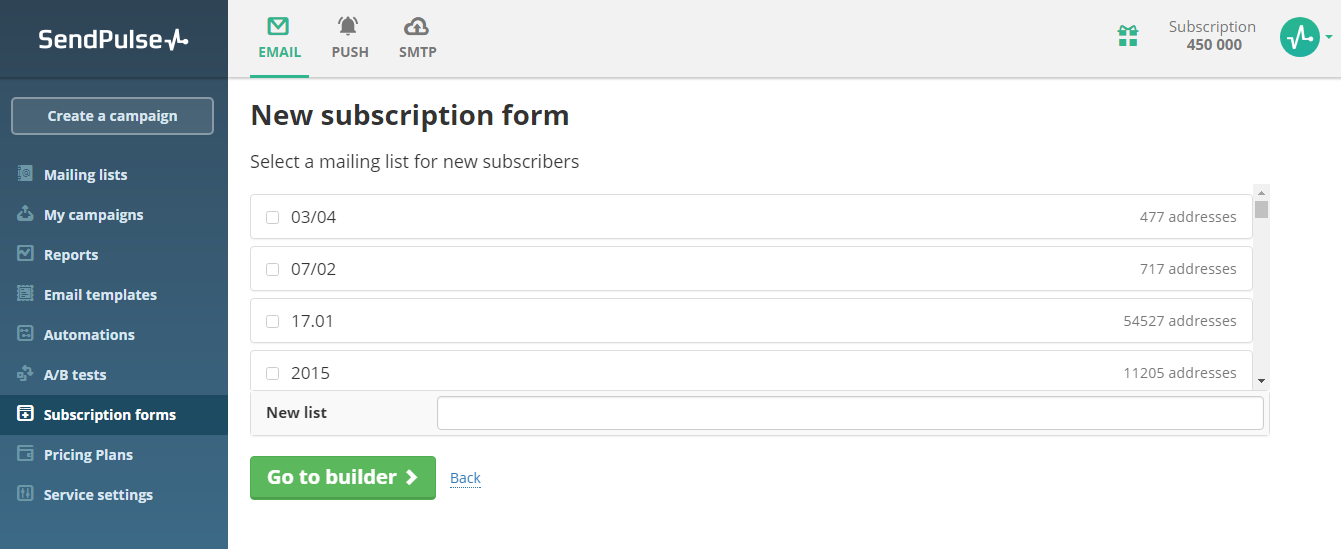1341x549 pixels.
Task: Switch to the PUSH tab
Action: (350, 38)
